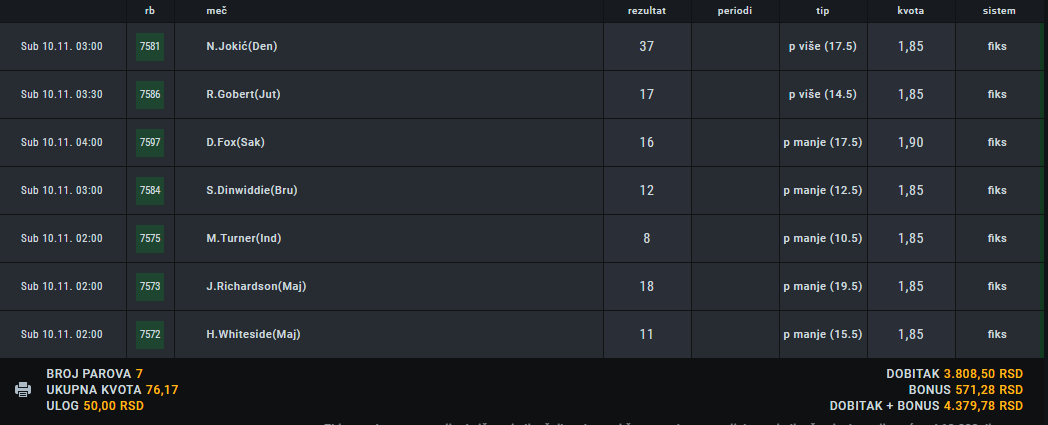Viewport: 1048px width, 425px height.
Task: Click result 37 for N.Jokić
Action: (646, 47)
